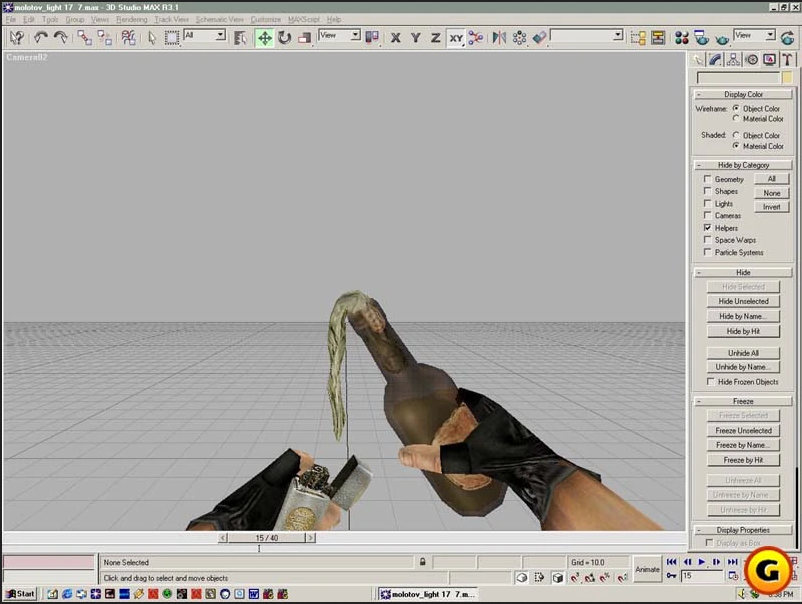Click the Undo arrow in toolbar
This screenshot has height=604, width=802.
40,37
